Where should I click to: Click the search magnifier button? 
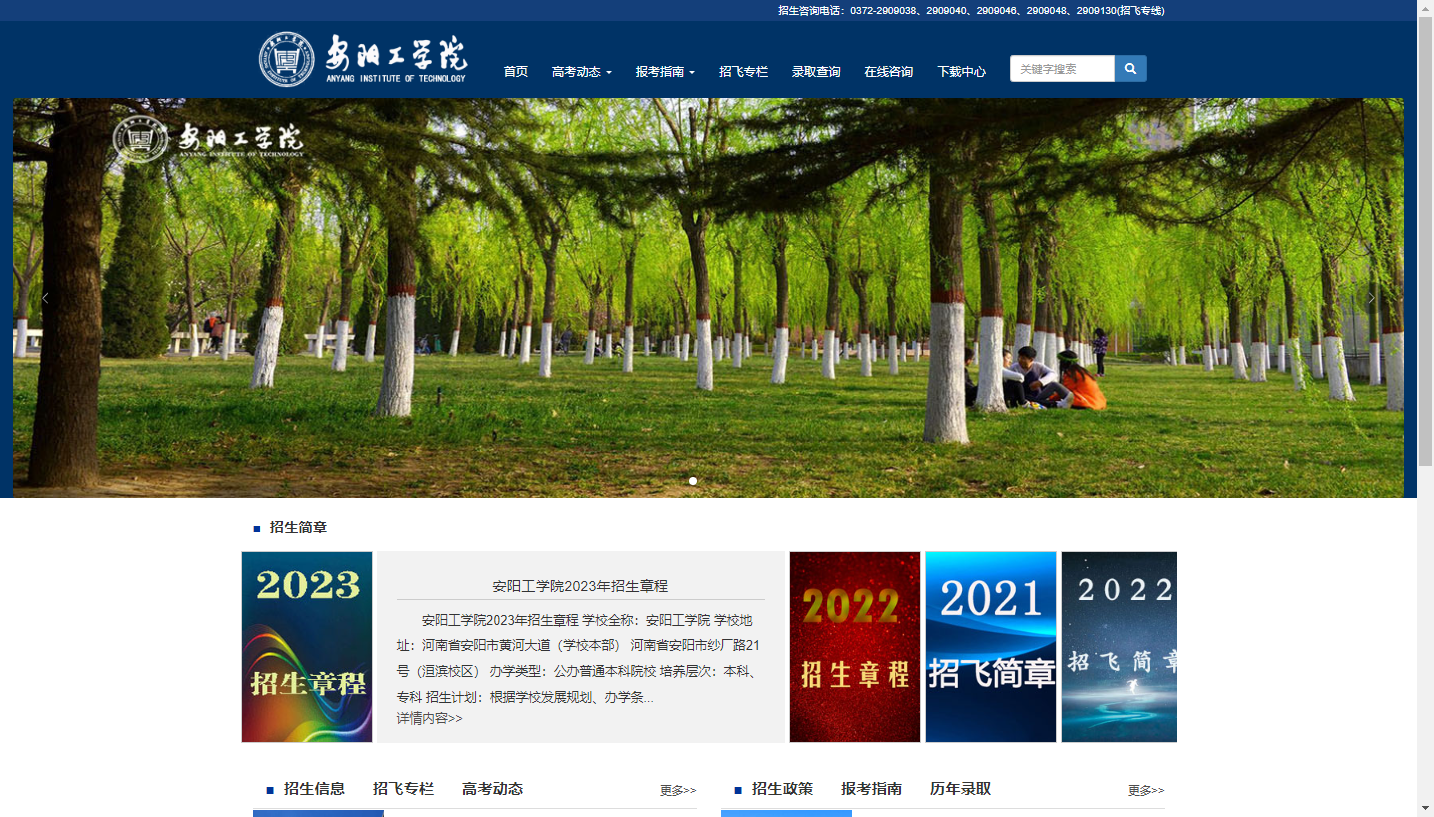click(1131, 69)
